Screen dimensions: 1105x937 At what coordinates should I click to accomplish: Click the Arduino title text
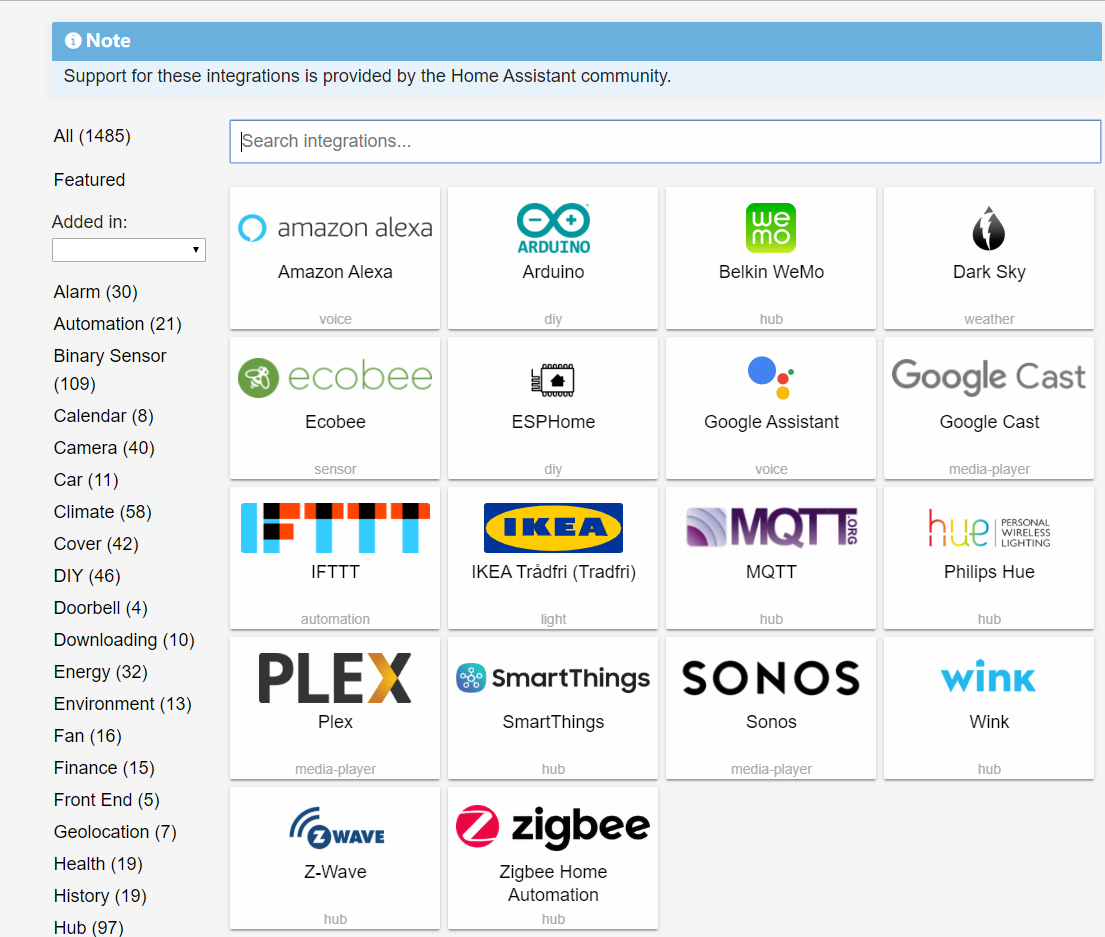pos(553,272)
